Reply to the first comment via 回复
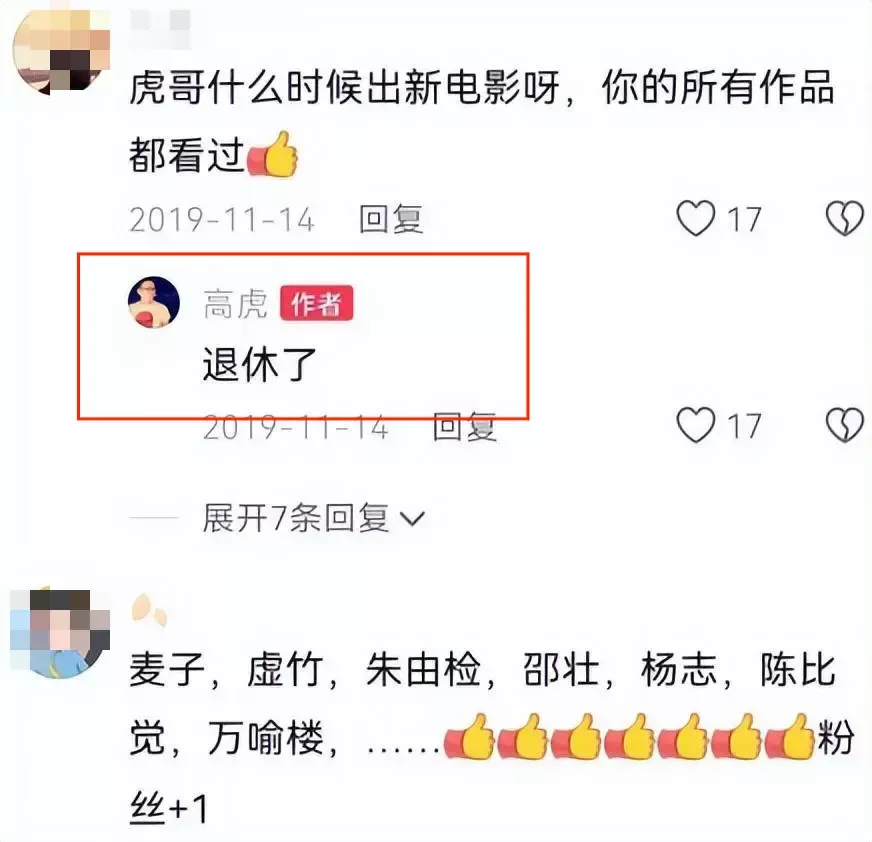The height and width of the screenshot is (842, 872). point(391,219)
